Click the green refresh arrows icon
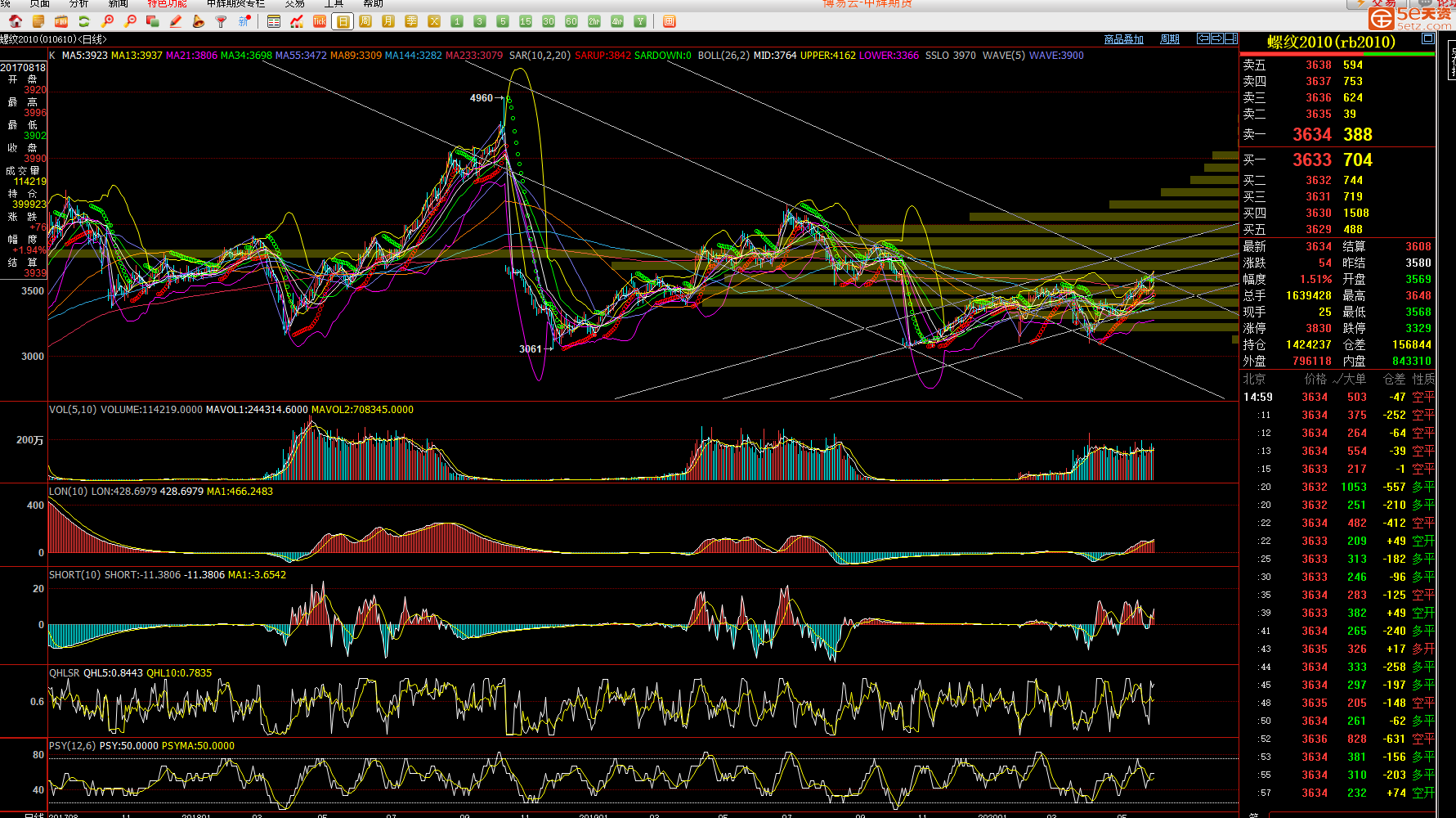 pyautogui.click(x=84, y=22)
